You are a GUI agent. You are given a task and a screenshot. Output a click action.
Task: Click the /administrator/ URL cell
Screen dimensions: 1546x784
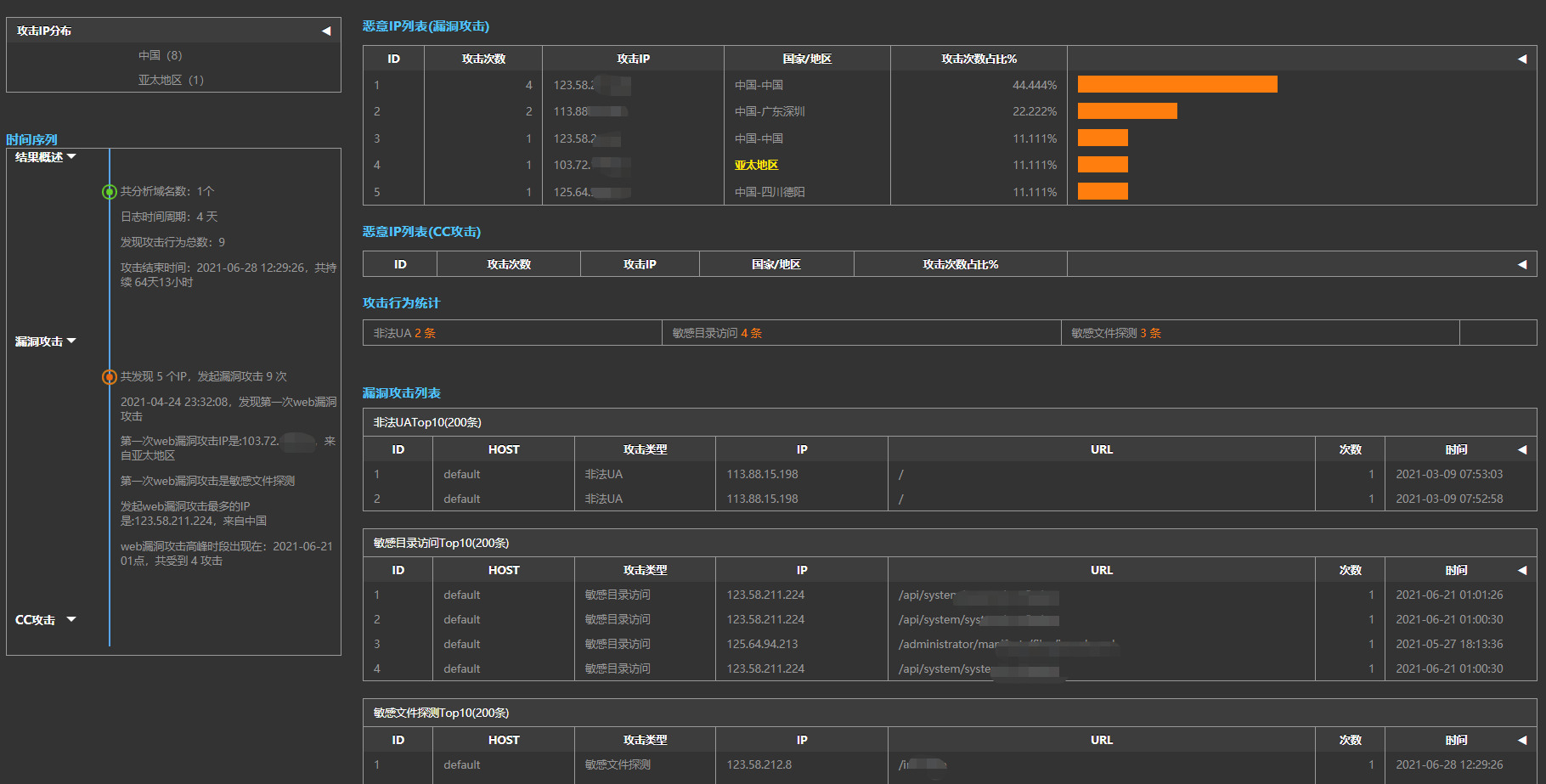point(1007,644)
